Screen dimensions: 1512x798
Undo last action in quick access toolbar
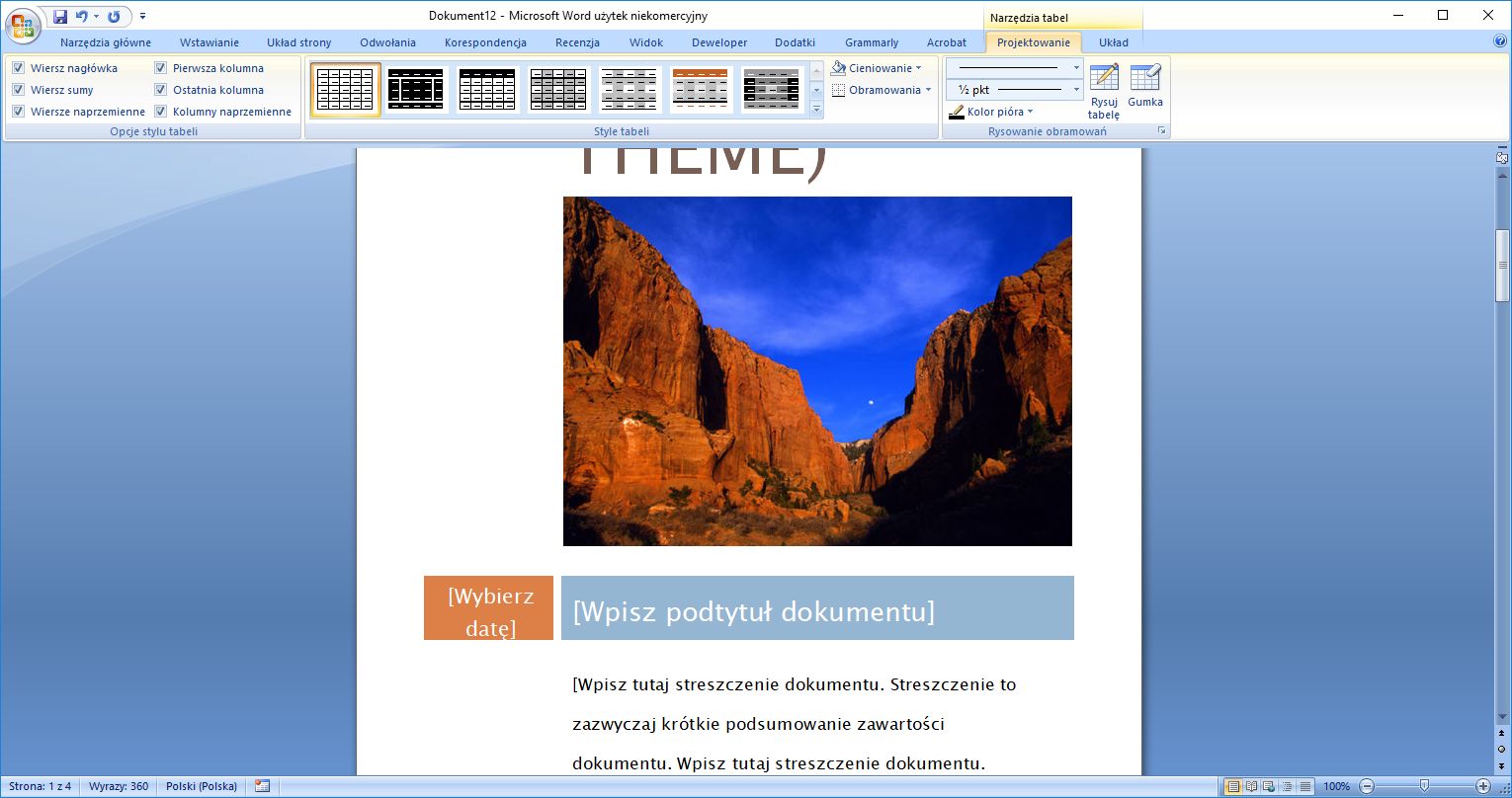(x=82, y=17)
